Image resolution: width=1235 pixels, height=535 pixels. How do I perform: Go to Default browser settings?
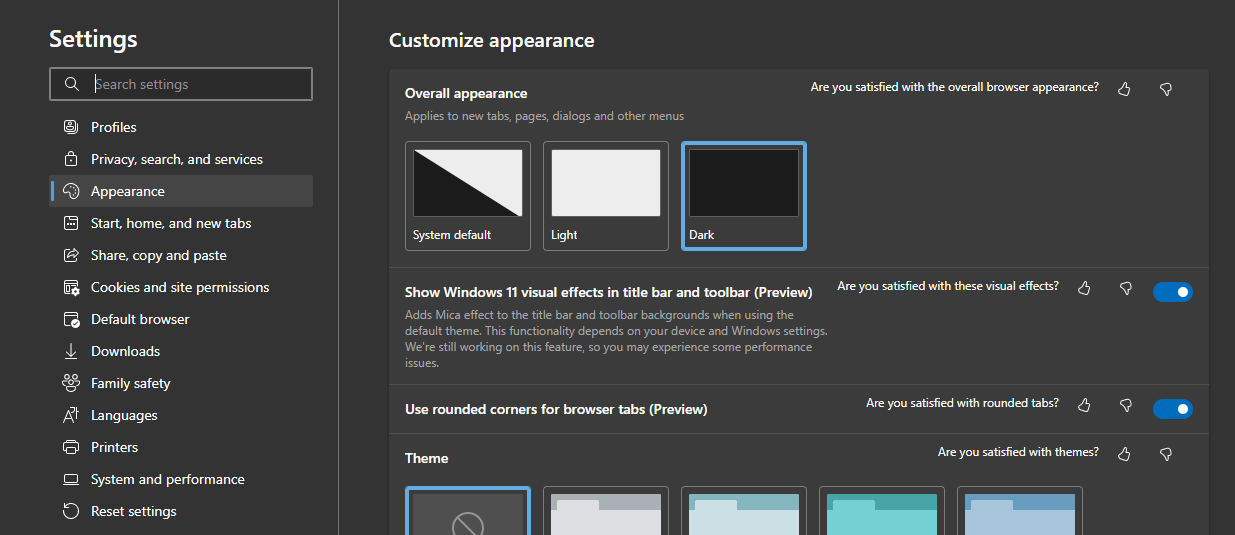181,319
